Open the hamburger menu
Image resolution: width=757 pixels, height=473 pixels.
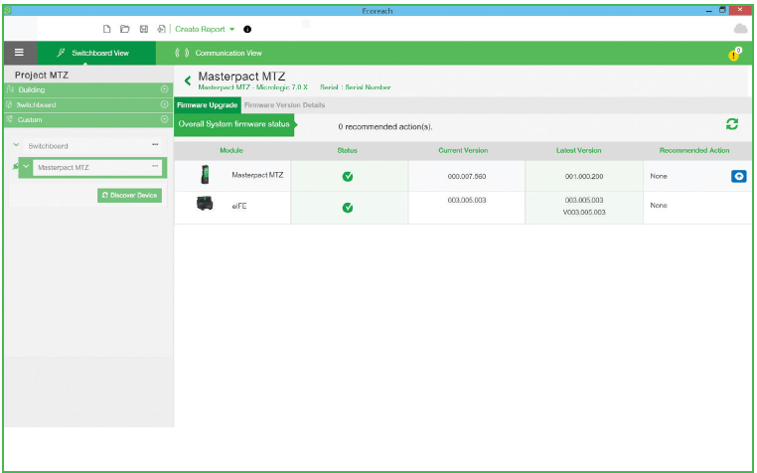(x=19, y=53)
